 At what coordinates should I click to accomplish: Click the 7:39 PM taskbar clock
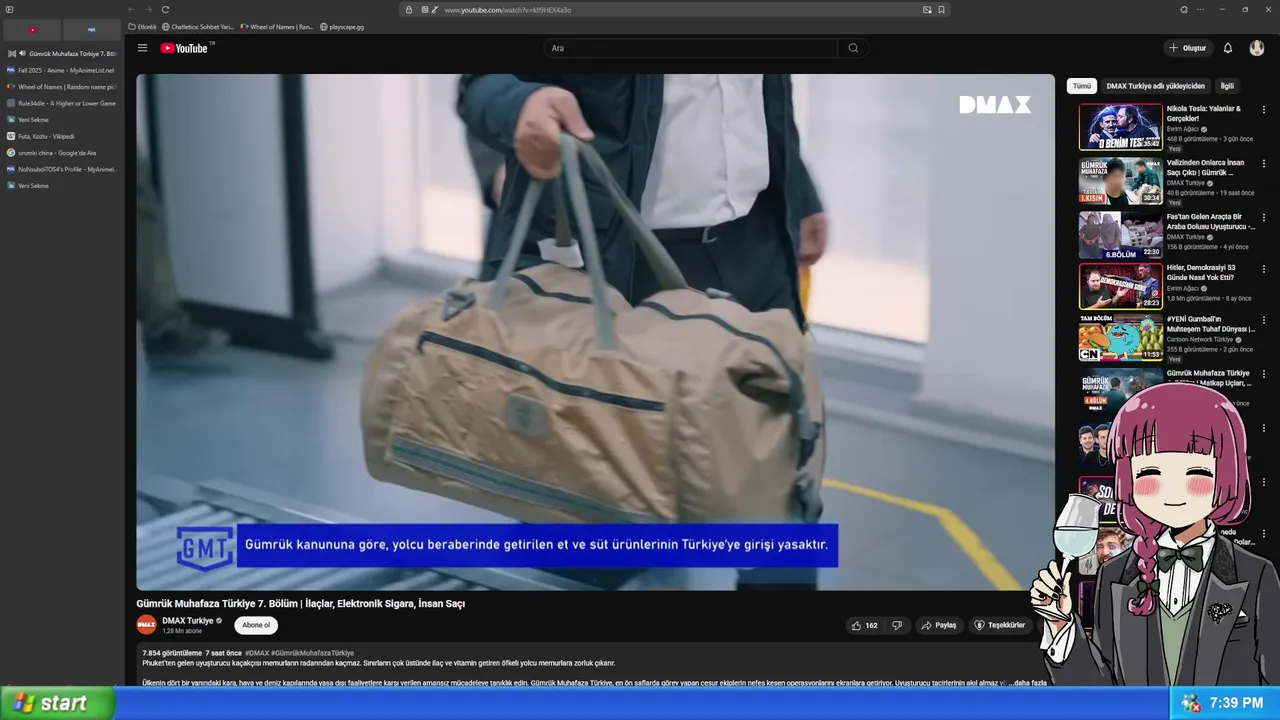tap(1236, 703)
